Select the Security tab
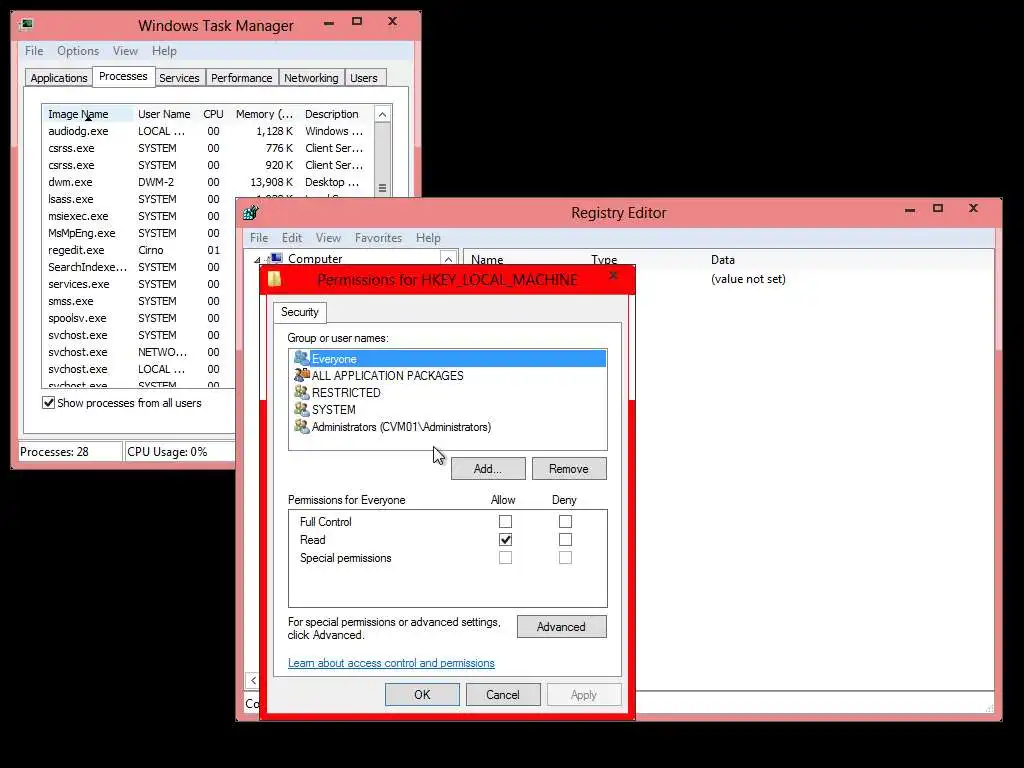 point(300,312)
